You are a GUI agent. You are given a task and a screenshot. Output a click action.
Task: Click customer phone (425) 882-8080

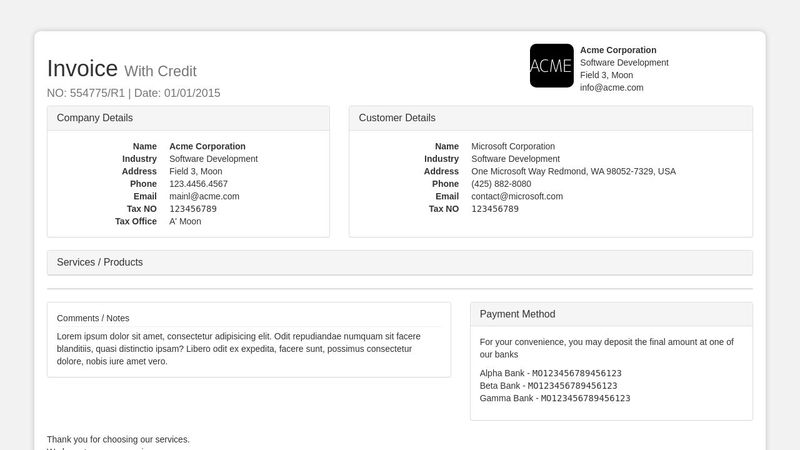point(501,184)
